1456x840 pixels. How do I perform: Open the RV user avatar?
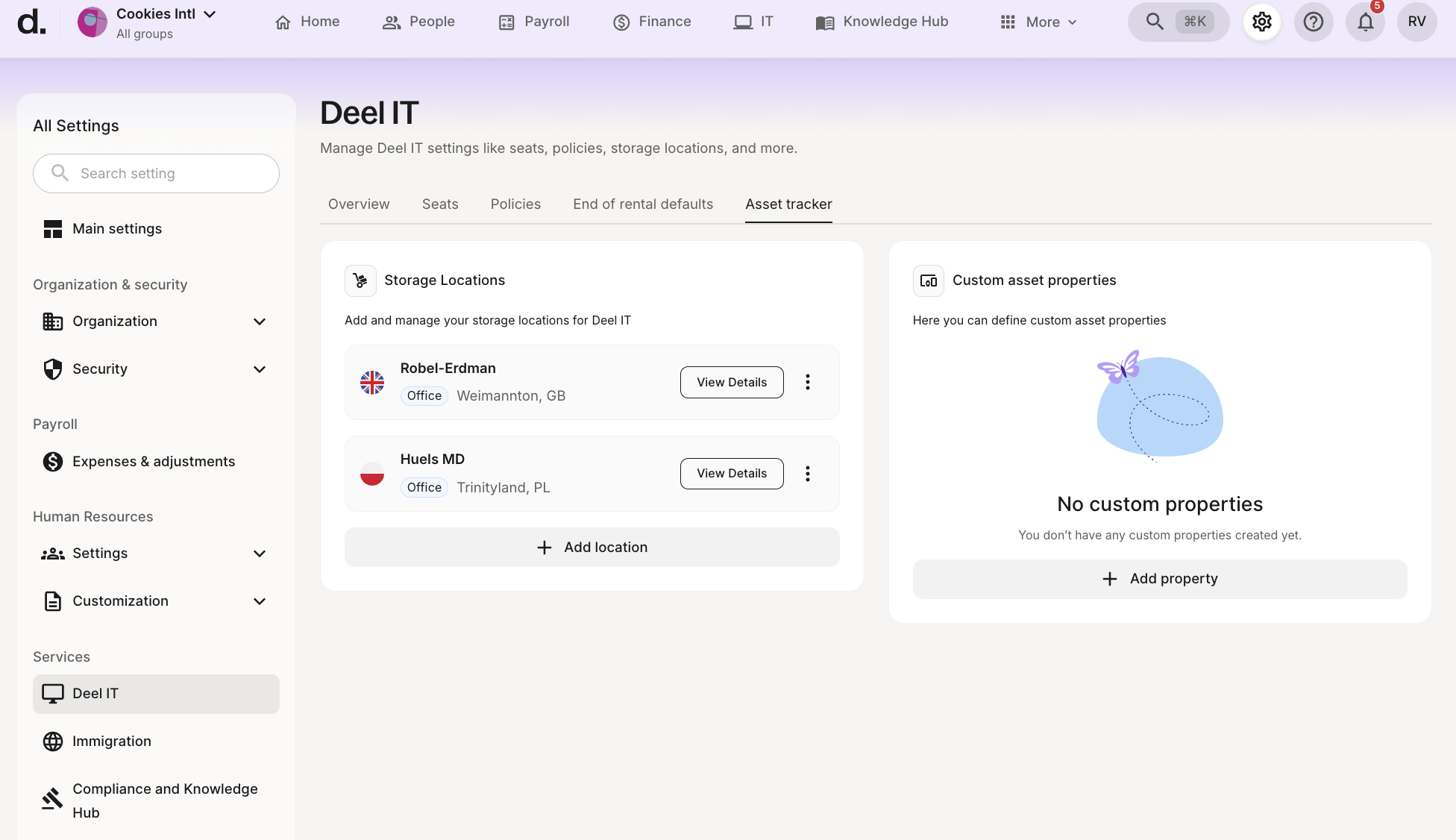click(x=1416, y=22)
